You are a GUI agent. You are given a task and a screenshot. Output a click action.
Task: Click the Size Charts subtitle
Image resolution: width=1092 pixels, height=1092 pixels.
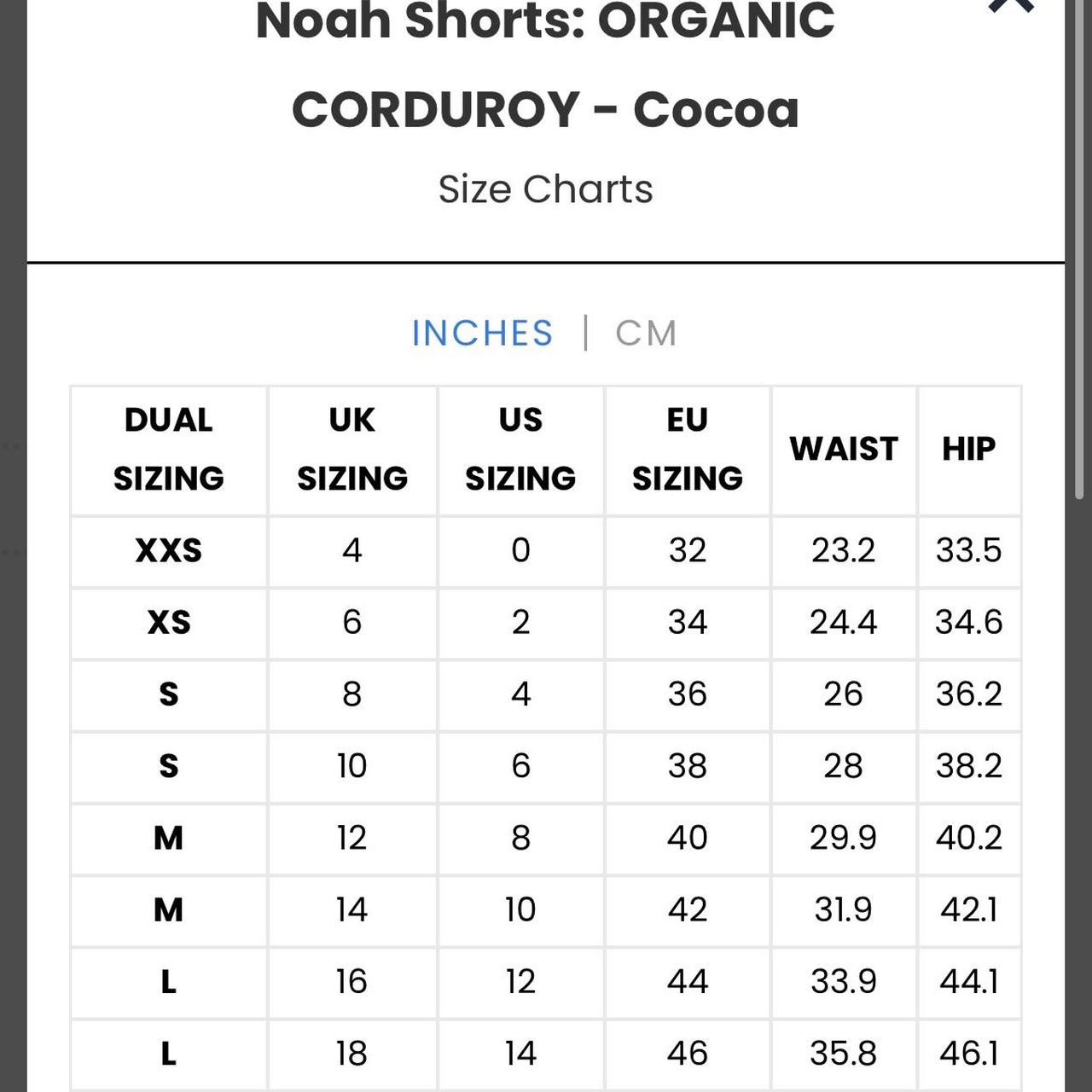click(x=545, y=189)
